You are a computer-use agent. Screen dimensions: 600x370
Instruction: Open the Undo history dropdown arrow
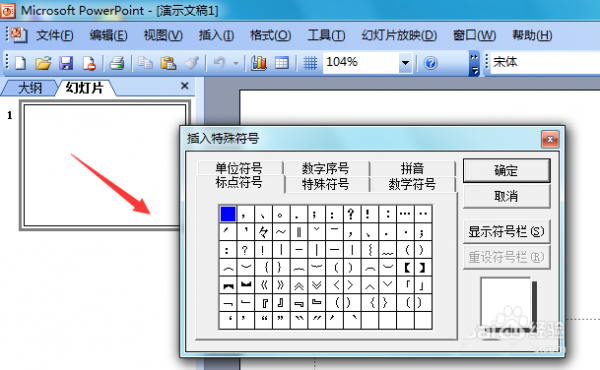click(x=236, y=63)
